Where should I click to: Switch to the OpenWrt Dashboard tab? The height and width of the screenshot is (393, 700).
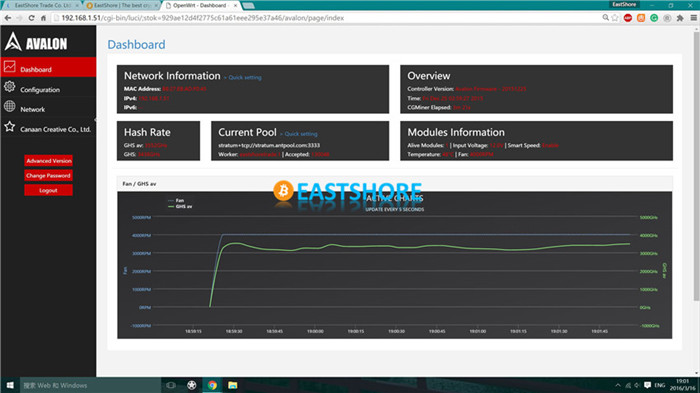pos(201,5)
